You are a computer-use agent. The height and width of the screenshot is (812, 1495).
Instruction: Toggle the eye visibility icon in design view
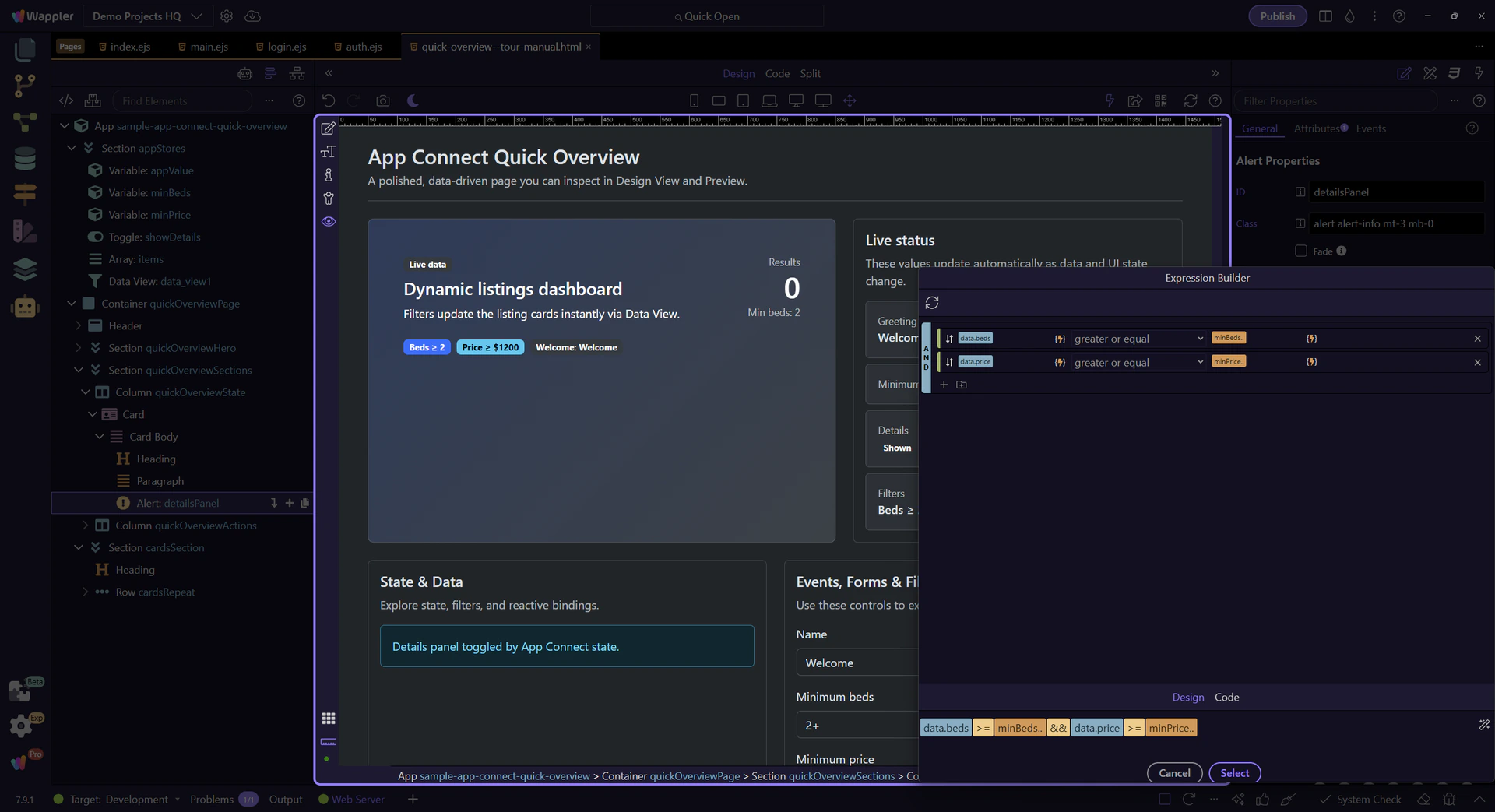329,222
